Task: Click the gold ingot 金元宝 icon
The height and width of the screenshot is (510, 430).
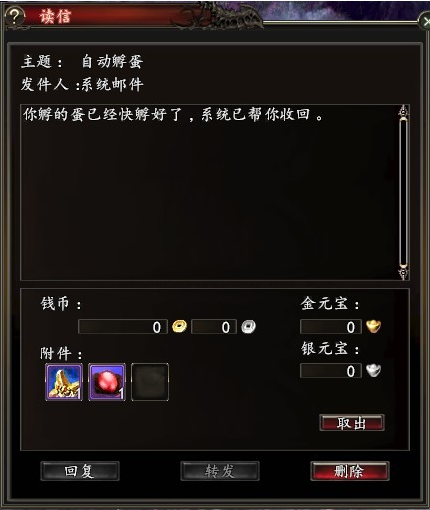Action: click(x=374, y=326)
